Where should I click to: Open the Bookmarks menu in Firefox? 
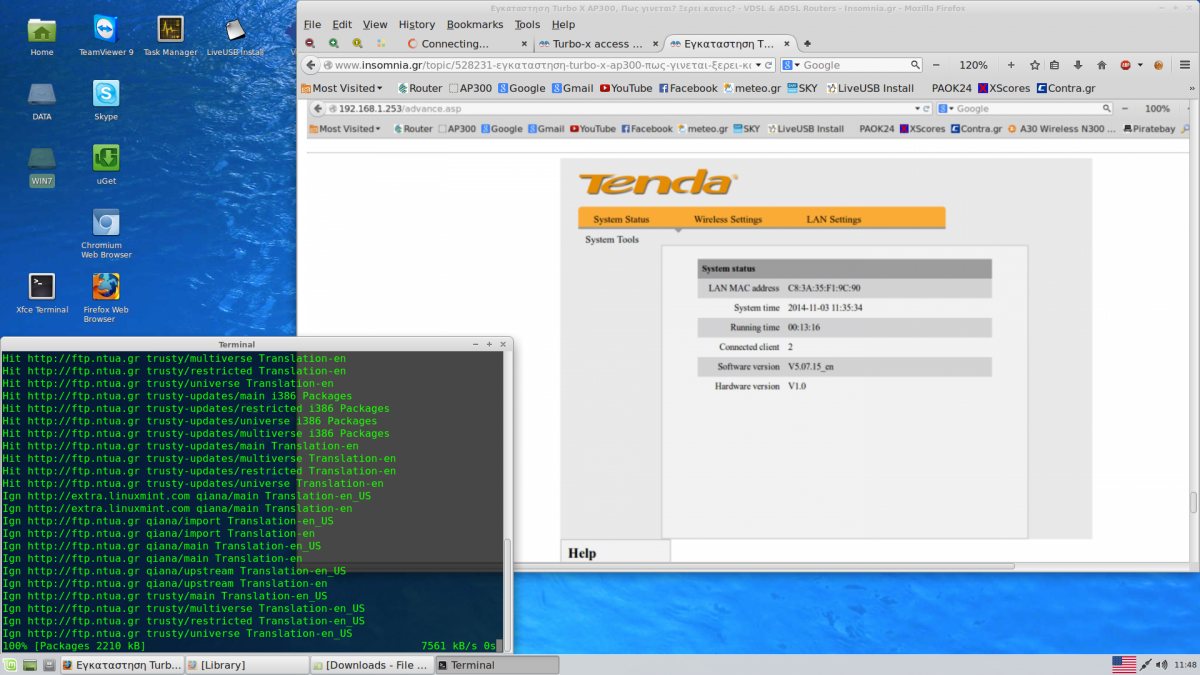pyautogui.click(x=475, y=24)
